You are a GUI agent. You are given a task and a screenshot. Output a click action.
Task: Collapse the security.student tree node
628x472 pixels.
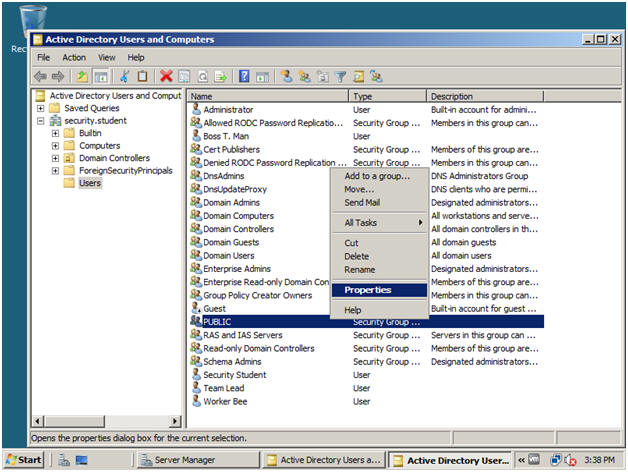coord(40,121)
